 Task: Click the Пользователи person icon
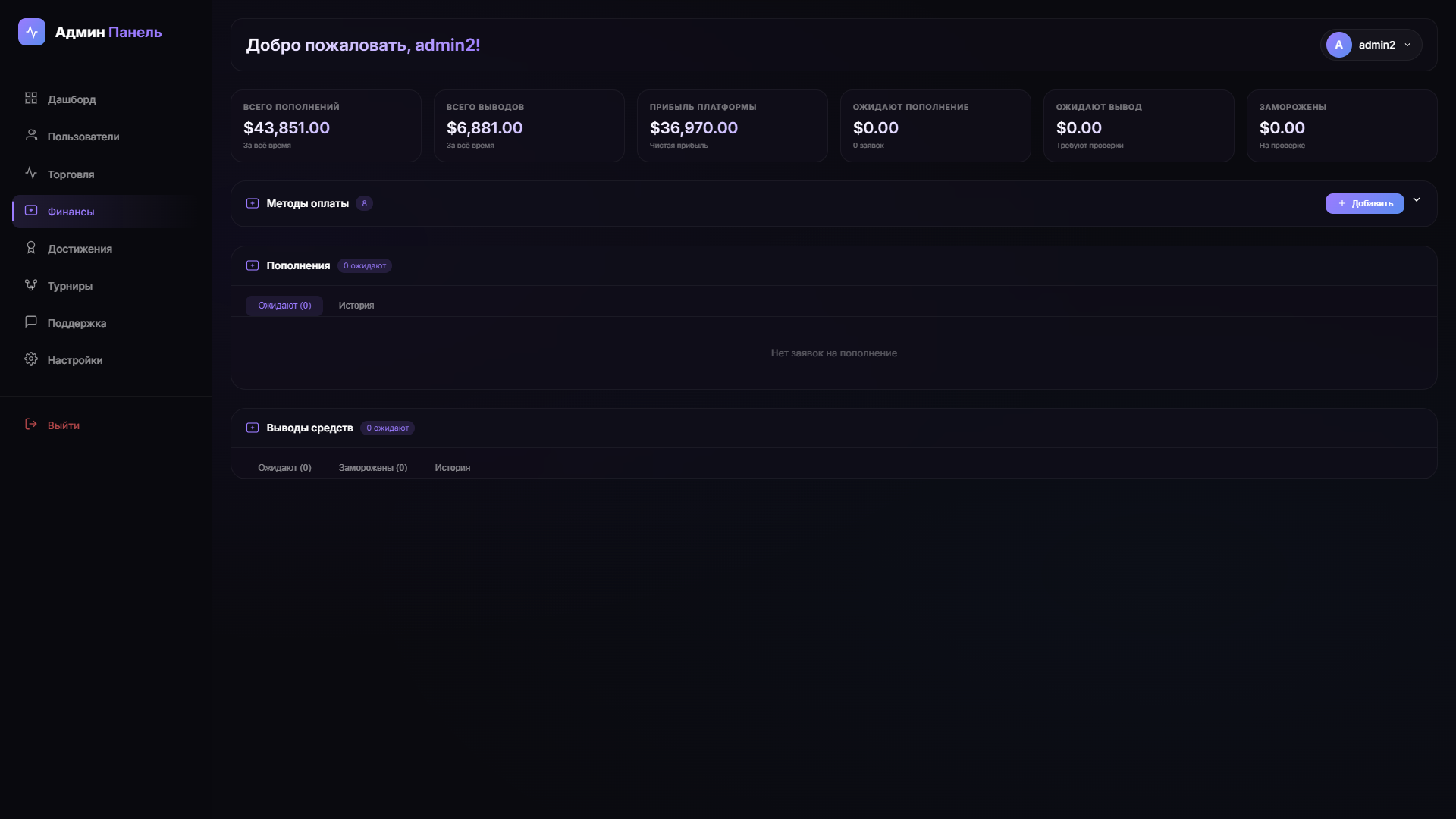31,136
